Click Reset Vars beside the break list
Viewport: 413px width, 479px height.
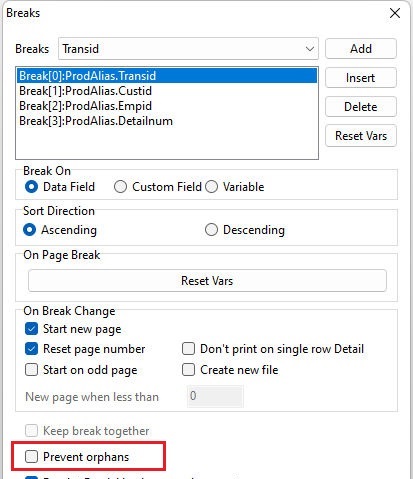(x=361, y=136)
